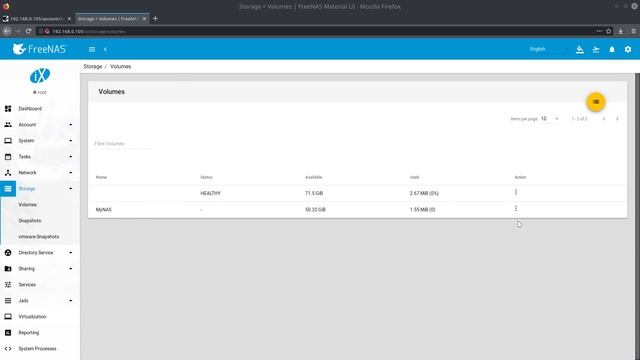Viewport: 640px width, 360px height.
Task: Click the collapse sidebar chevron icon
Action: [x=105, y=49]
